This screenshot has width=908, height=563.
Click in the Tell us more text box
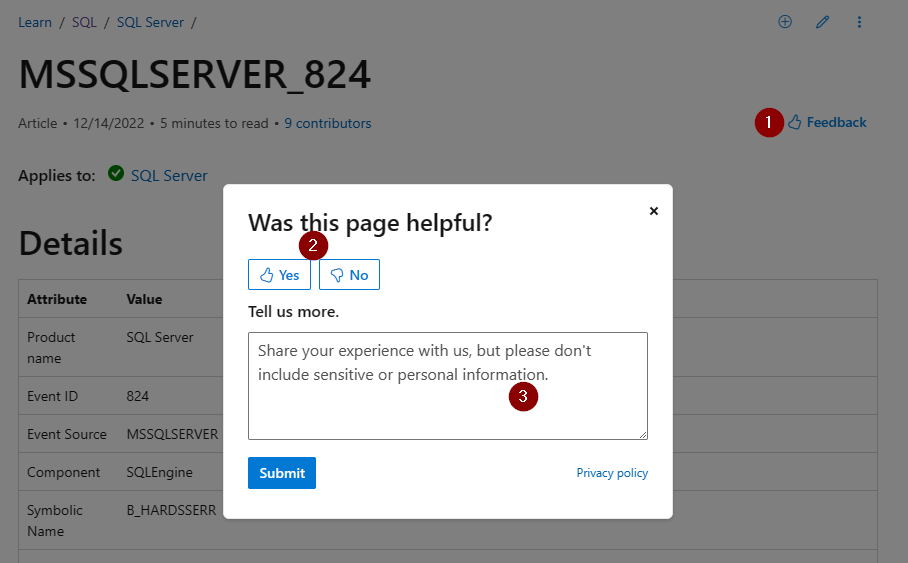(x=448, y=386)
